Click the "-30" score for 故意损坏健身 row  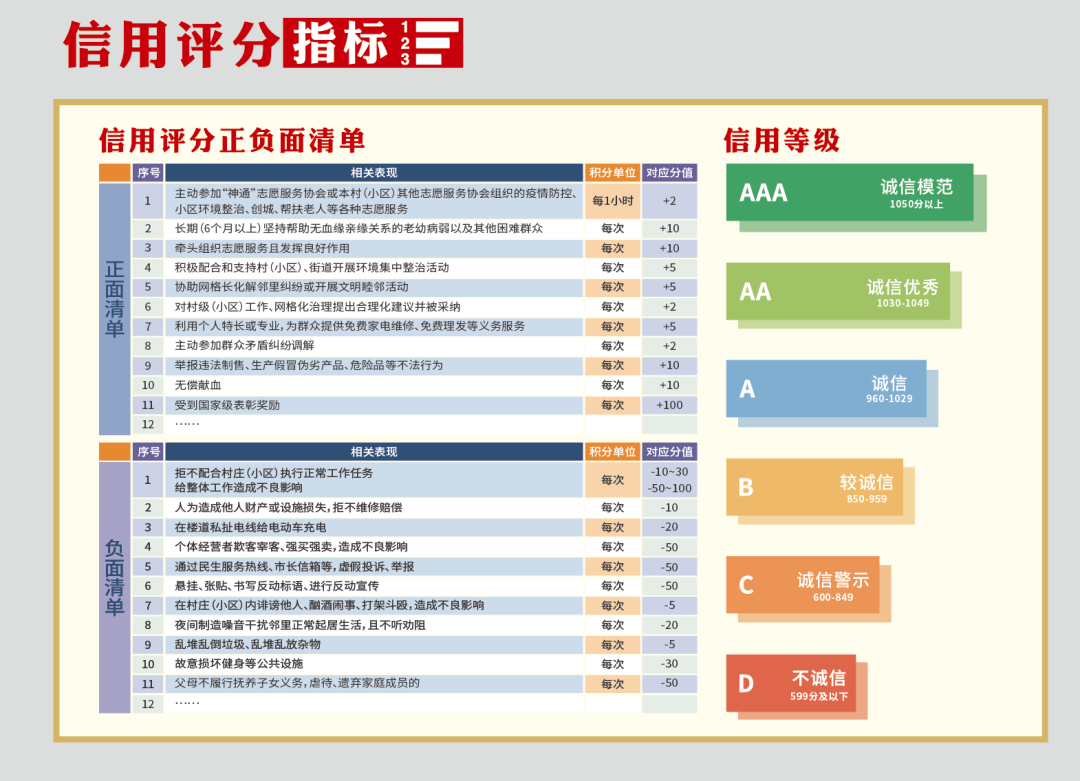tap(669, 664)
